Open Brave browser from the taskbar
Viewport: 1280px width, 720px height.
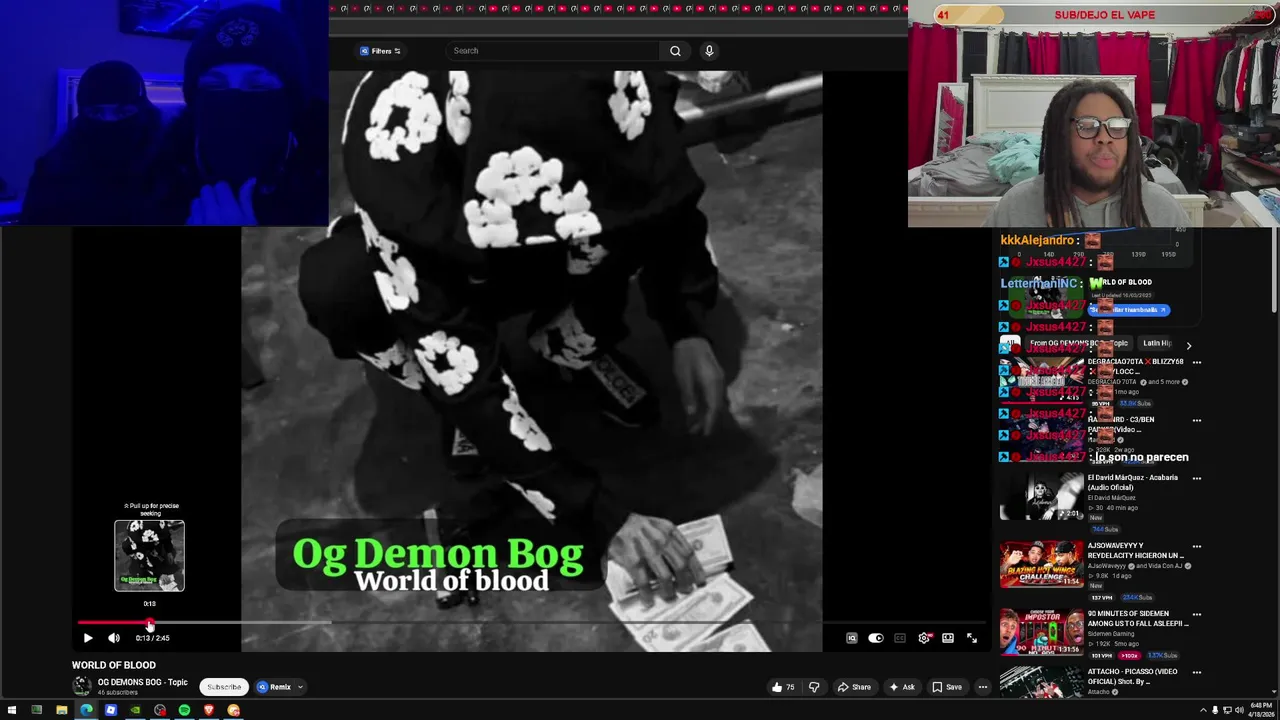209,710
